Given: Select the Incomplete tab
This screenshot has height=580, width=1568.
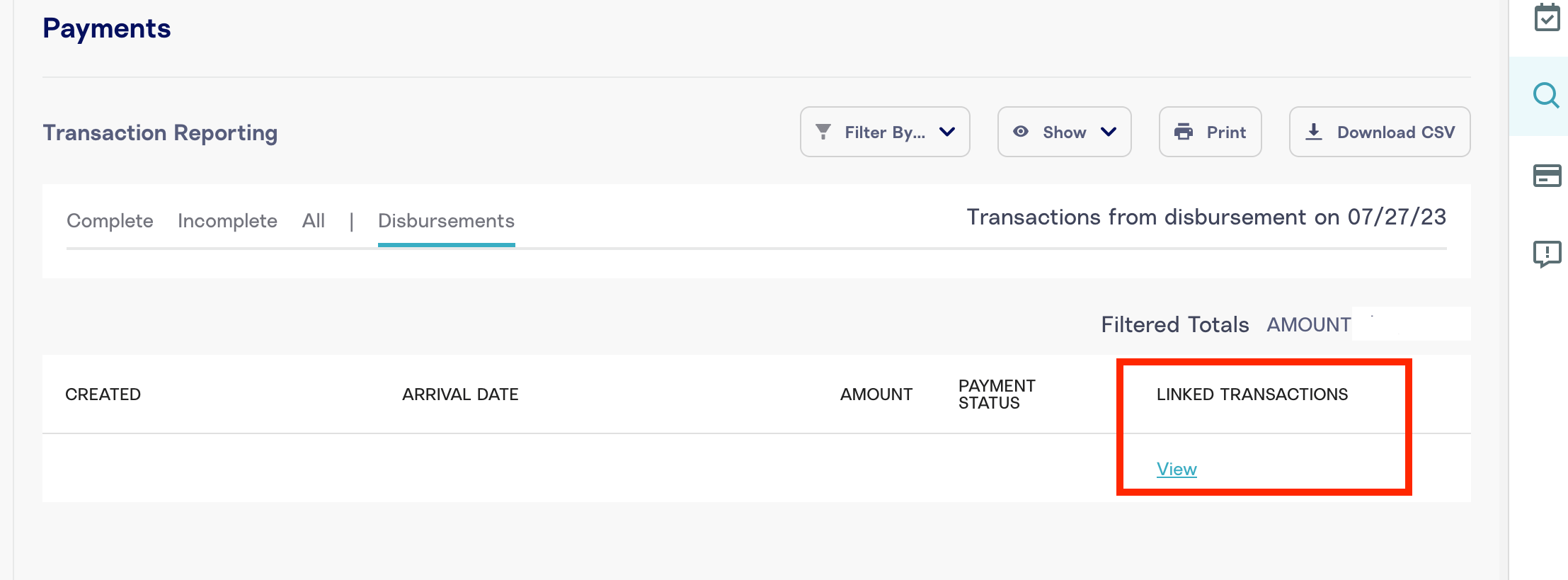Looking at the screenshot, I should 227,221.
